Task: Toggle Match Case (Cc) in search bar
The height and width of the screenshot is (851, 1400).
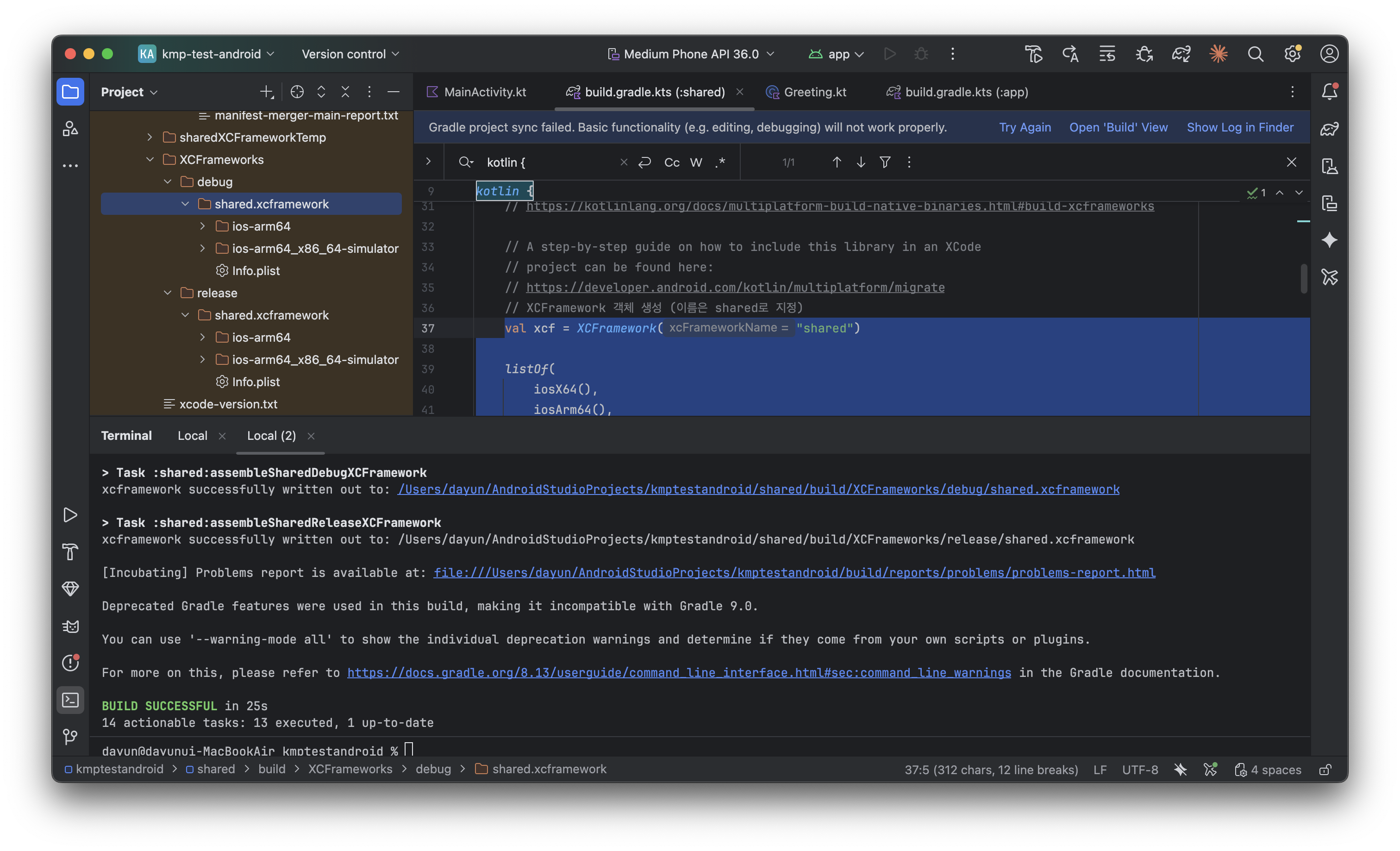Action: (672, 163)
